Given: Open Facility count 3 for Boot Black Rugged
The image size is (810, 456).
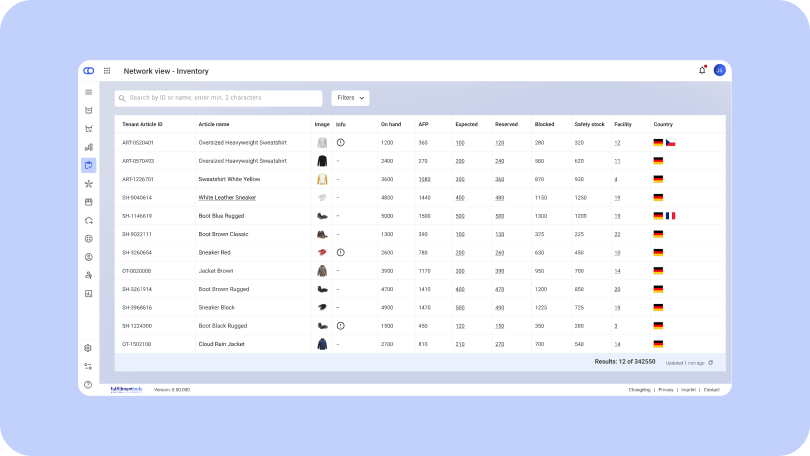Looking at the screenshot, I should (616, 326).
